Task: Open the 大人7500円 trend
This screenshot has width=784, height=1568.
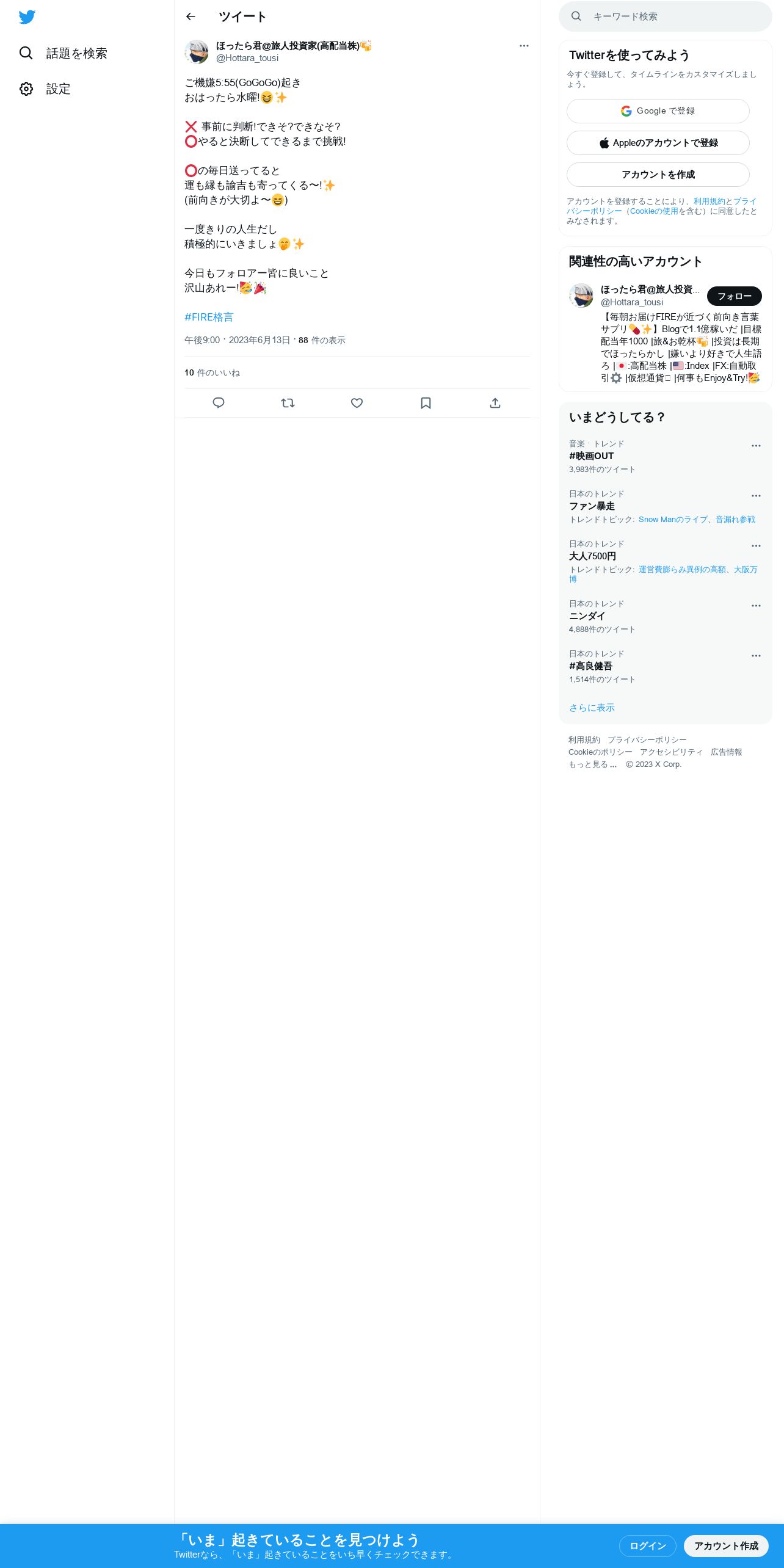Action: [x=592, y=556]
